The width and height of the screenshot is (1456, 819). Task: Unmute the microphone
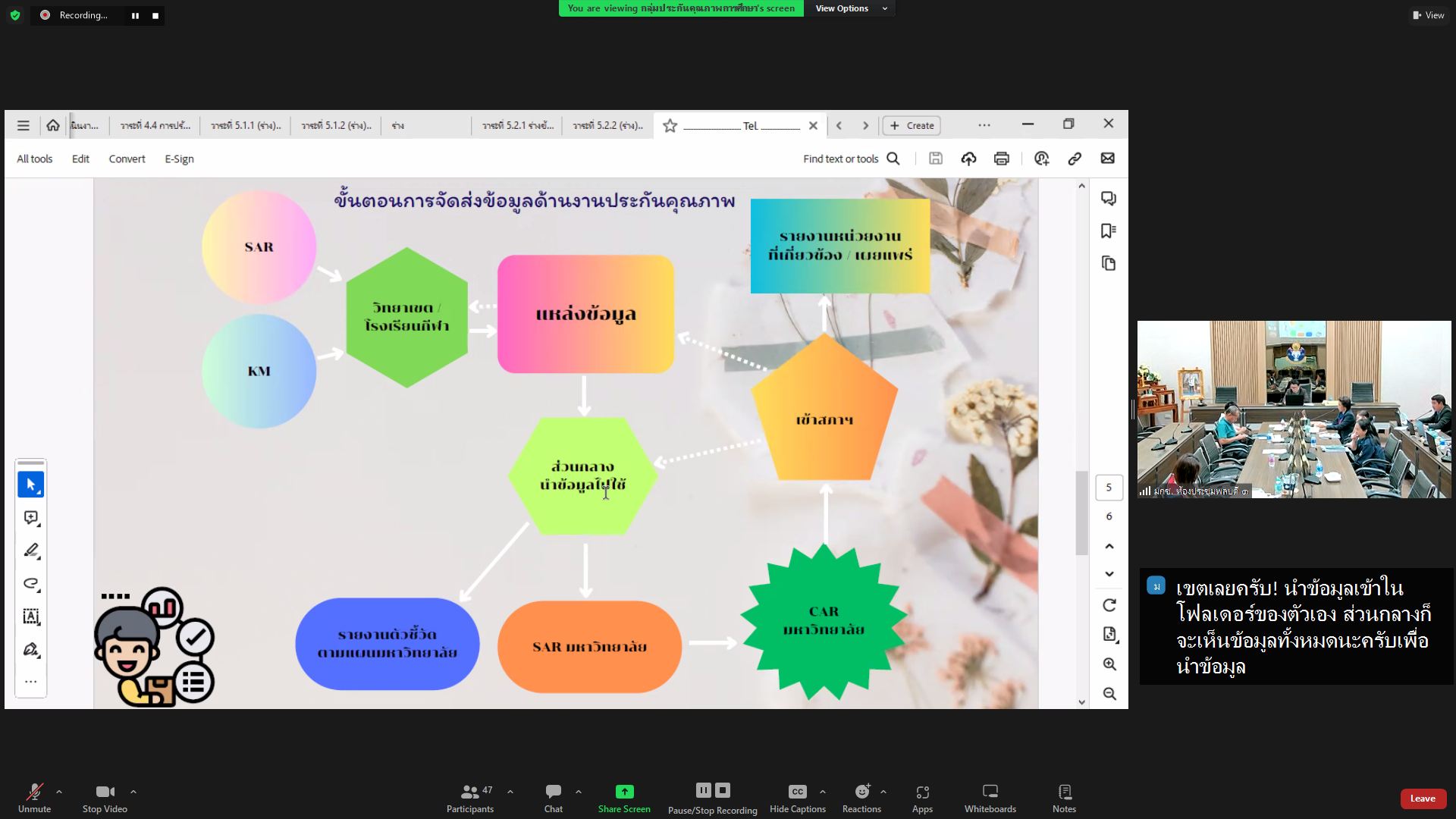pyautogui.click(x=34, y=798)
